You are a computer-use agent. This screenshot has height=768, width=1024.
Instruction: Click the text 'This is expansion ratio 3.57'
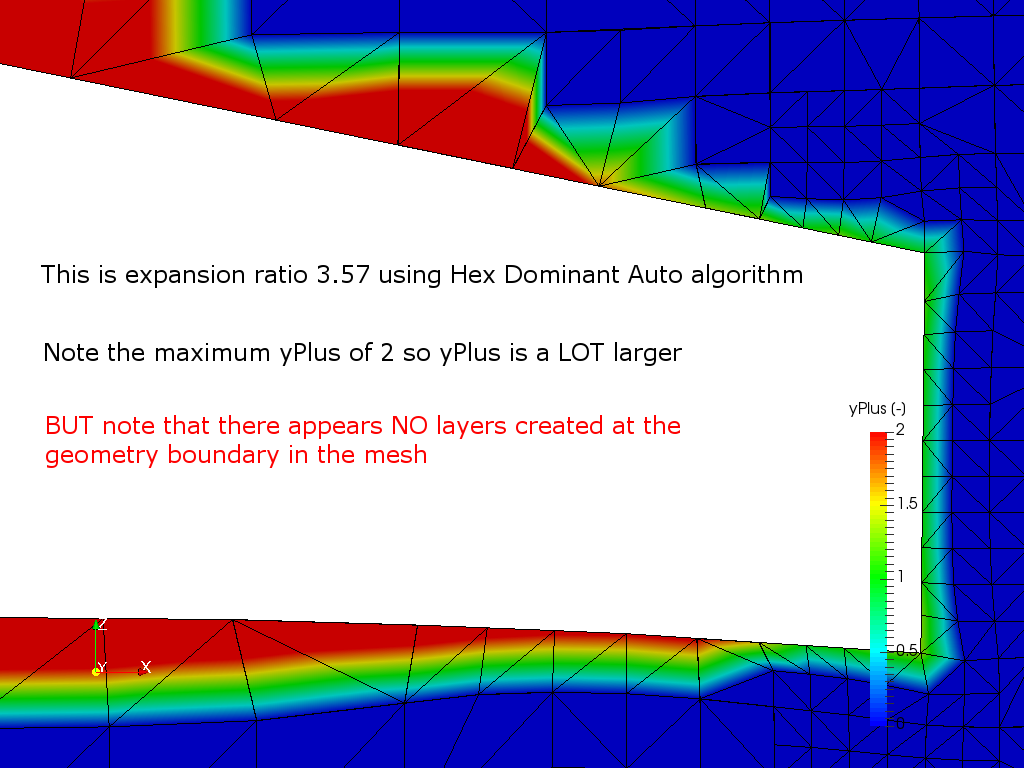coord(207,274)
